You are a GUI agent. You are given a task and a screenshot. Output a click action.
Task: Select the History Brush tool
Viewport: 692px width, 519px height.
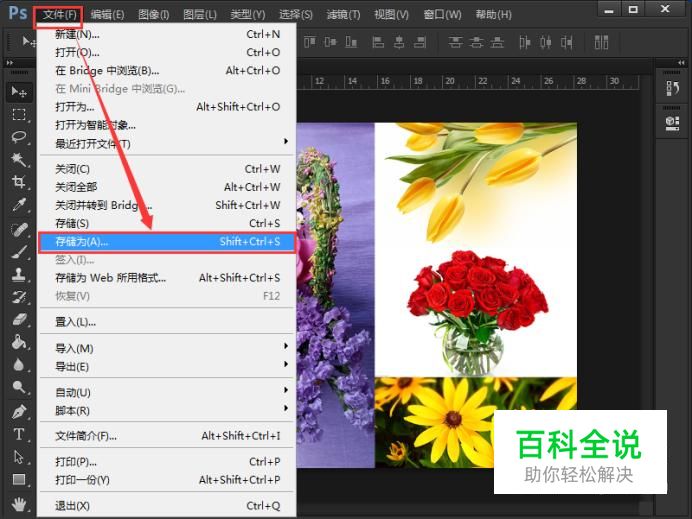19,297
